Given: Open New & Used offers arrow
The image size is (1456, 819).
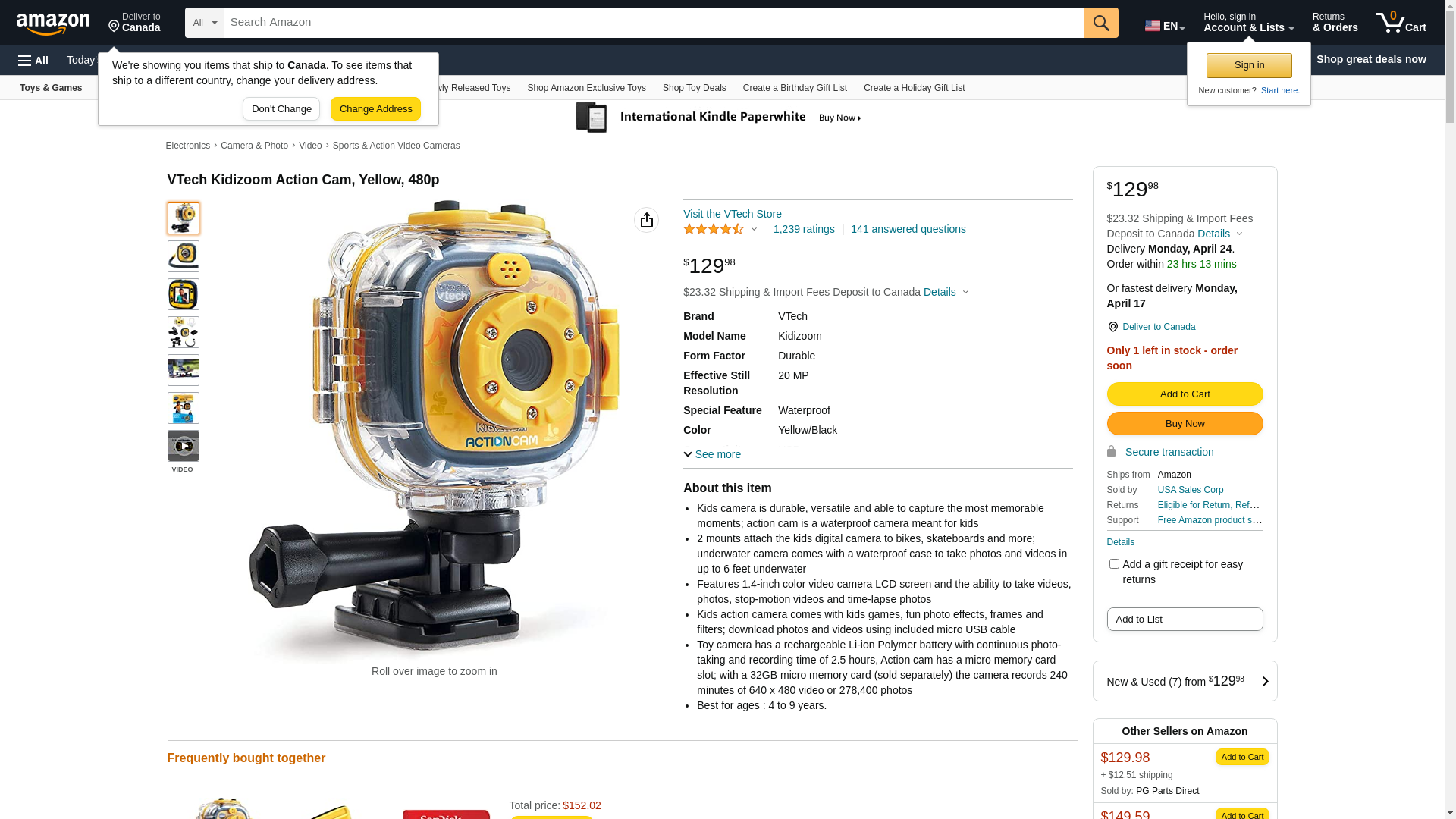Looking at the screenshot, I should pos(1265,681).
